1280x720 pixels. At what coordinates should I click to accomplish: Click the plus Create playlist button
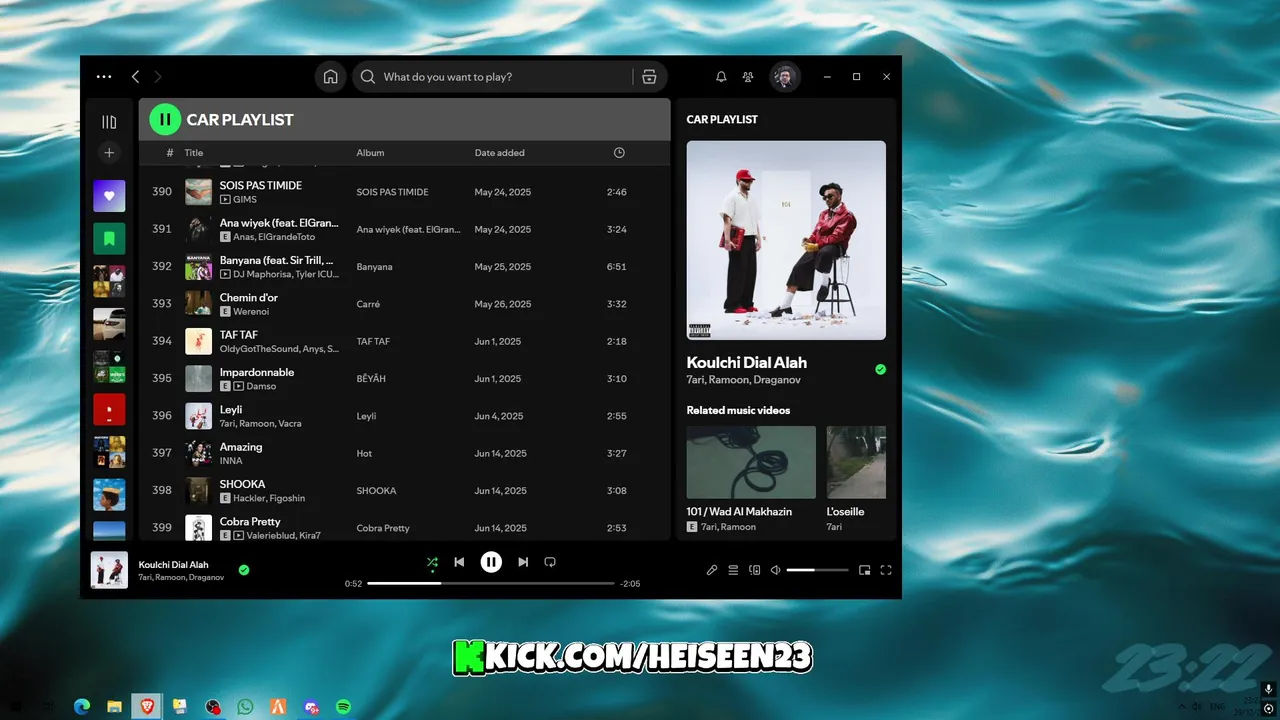pyautogui.click(x=109, y=152)
